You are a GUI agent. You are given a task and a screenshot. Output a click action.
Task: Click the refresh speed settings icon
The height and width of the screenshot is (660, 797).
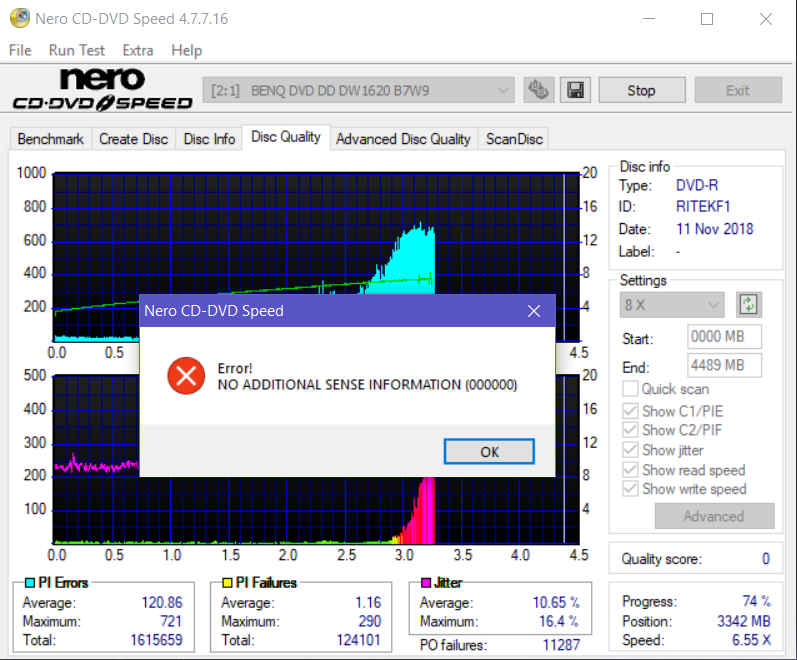749,305
